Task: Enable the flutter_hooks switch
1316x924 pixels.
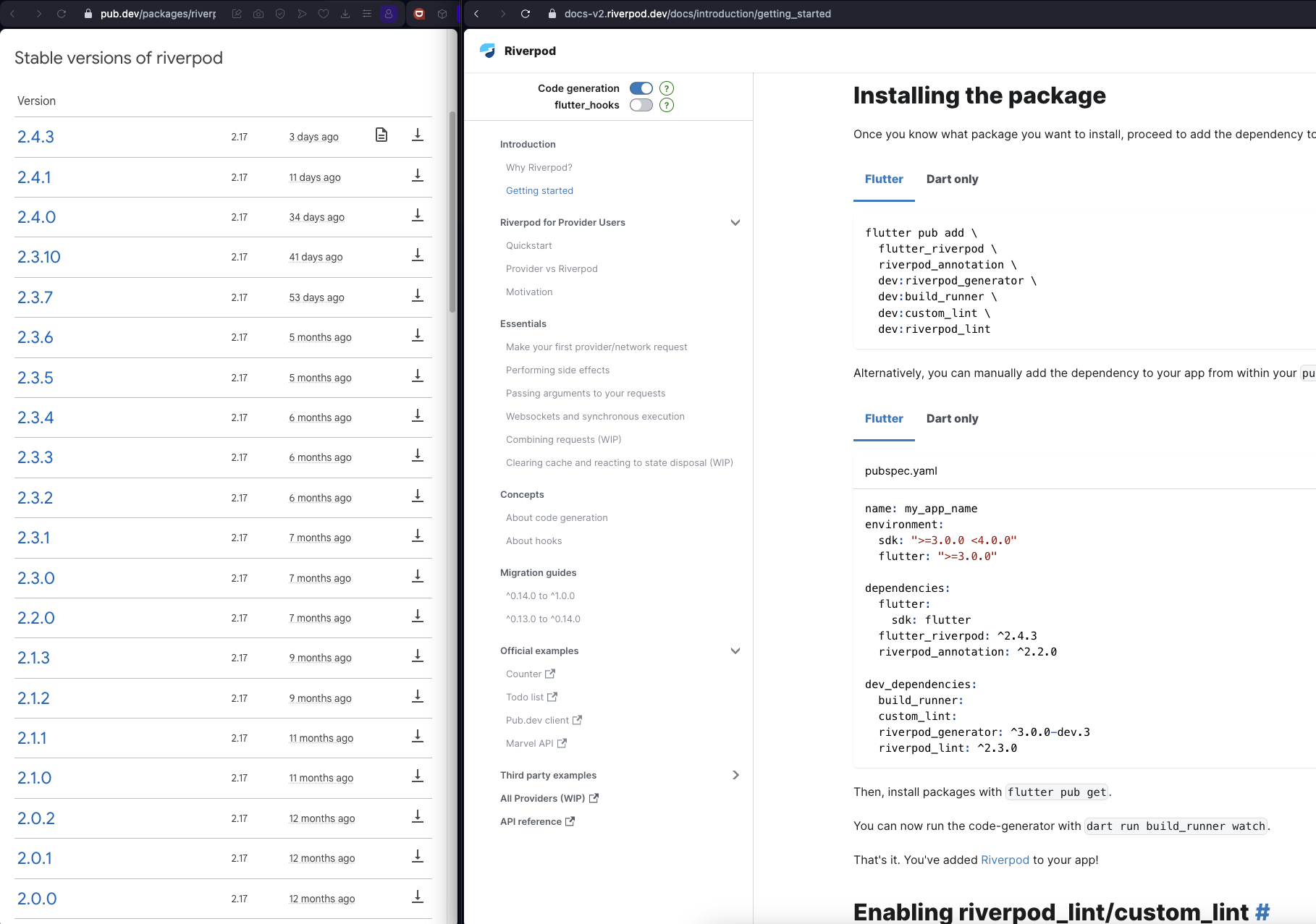Action: [x=641, y=105]
